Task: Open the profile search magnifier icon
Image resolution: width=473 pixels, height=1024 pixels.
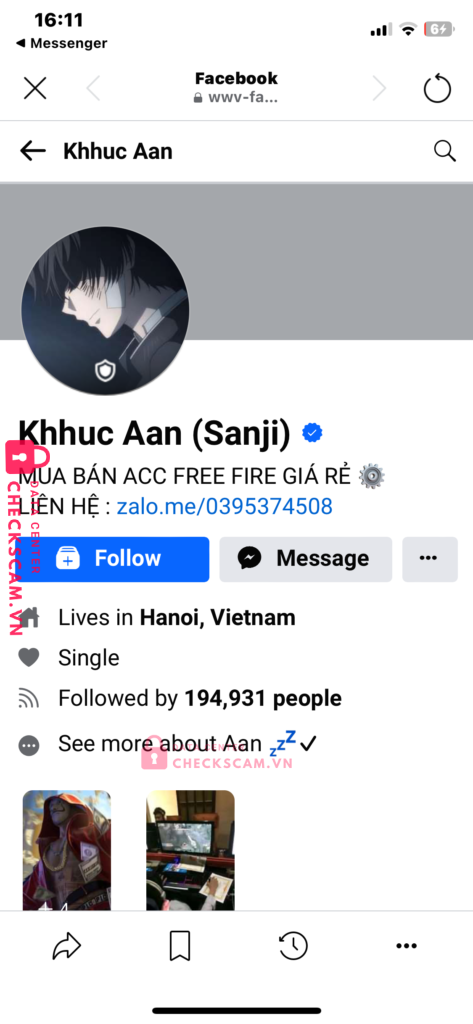Action: (444, 152)
